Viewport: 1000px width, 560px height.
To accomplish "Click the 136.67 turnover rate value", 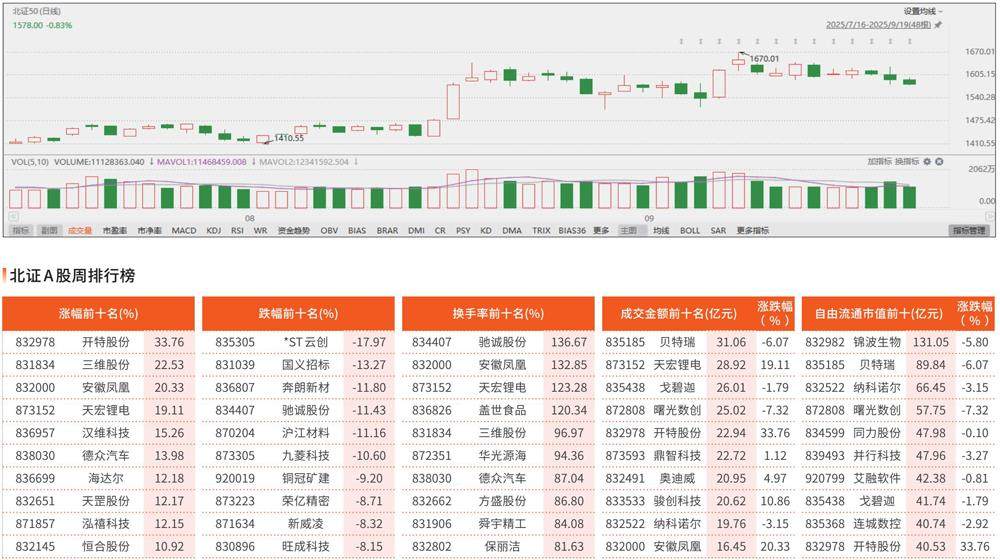I will 569,342.
